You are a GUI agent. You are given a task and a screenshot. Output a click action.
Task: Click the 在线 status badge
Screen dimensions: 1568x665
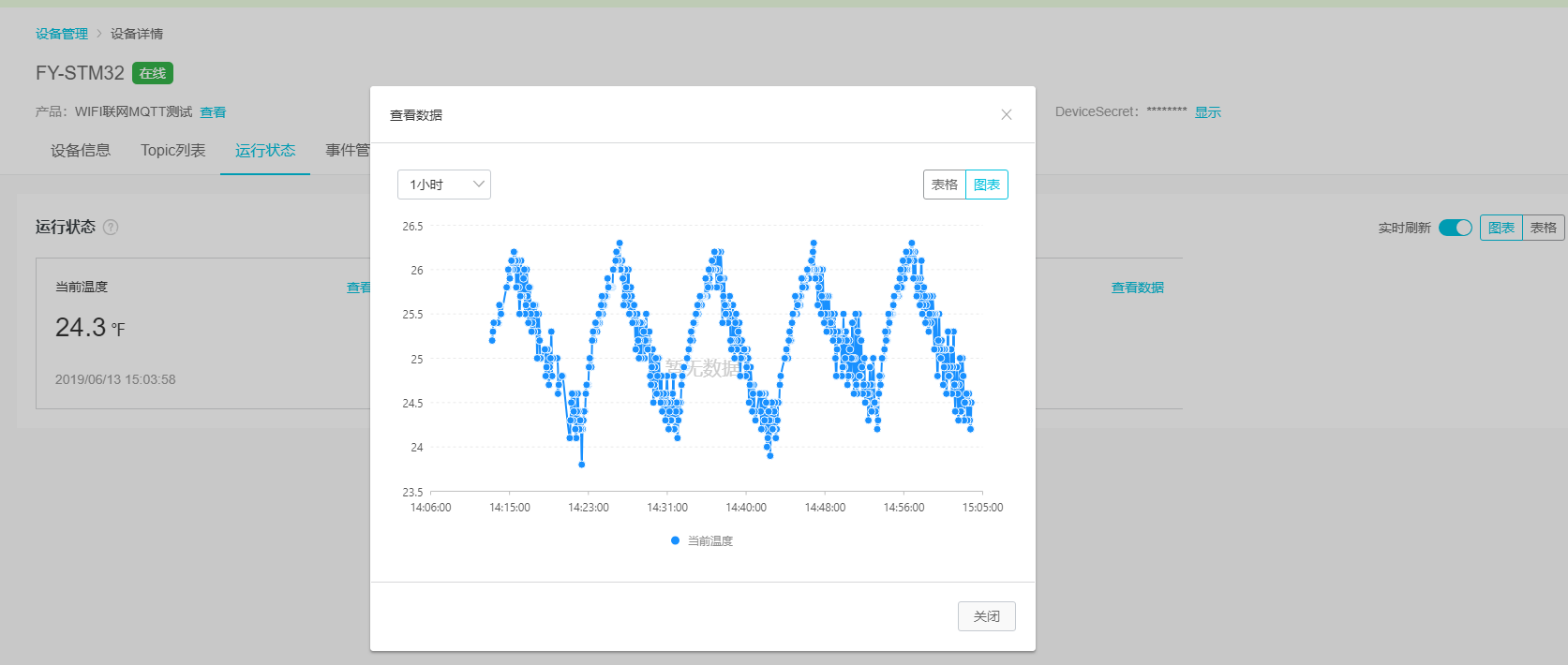click(x=153, y=73)
